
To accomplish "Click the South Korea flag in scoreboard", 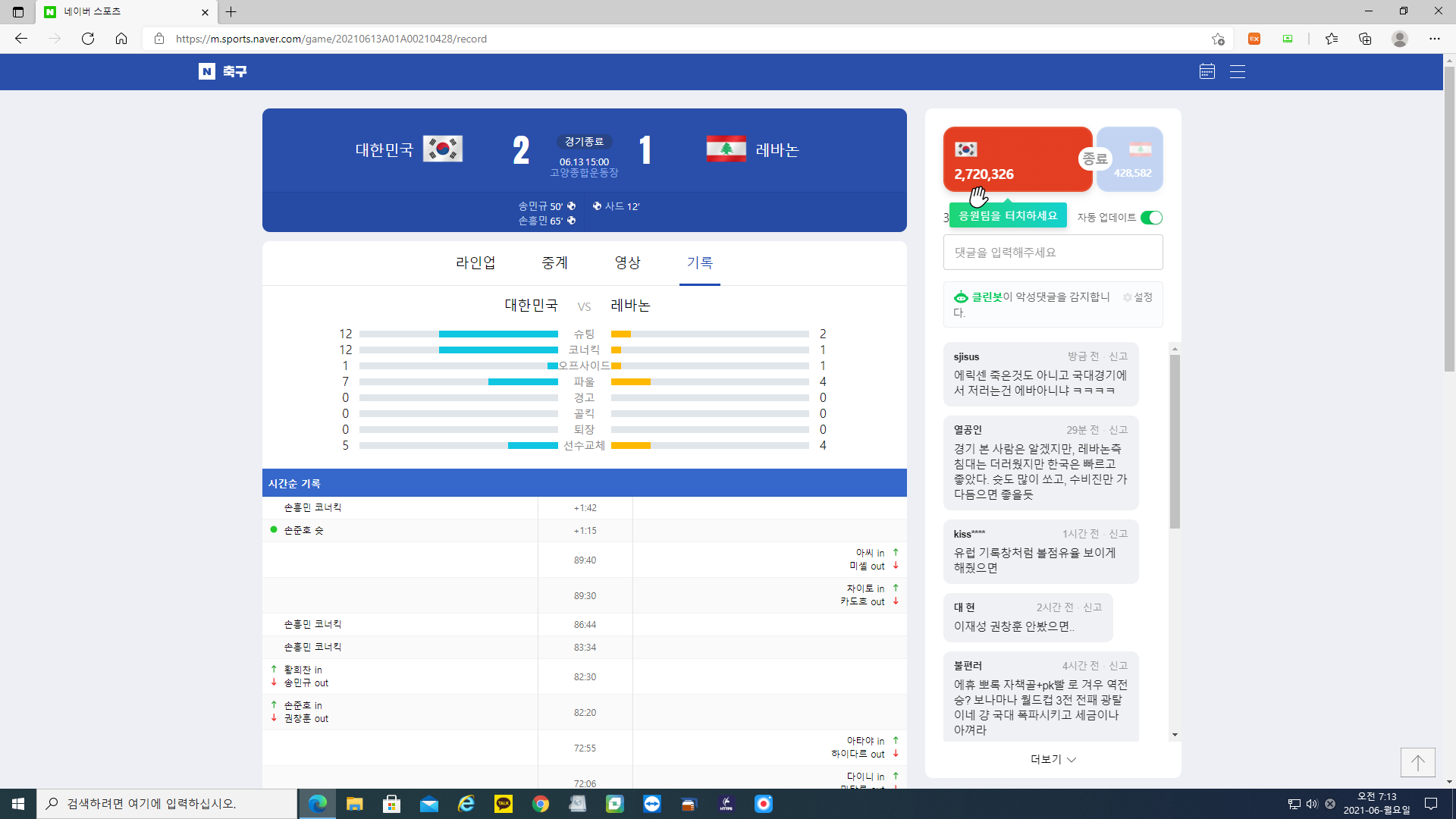I will click(443, 149).
